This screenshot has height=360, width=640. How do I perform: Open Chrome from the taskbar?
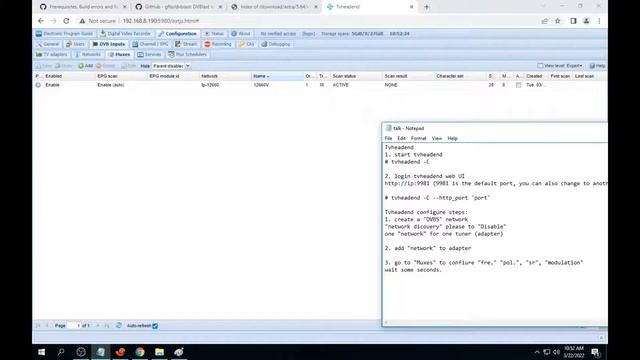(140, 352)
